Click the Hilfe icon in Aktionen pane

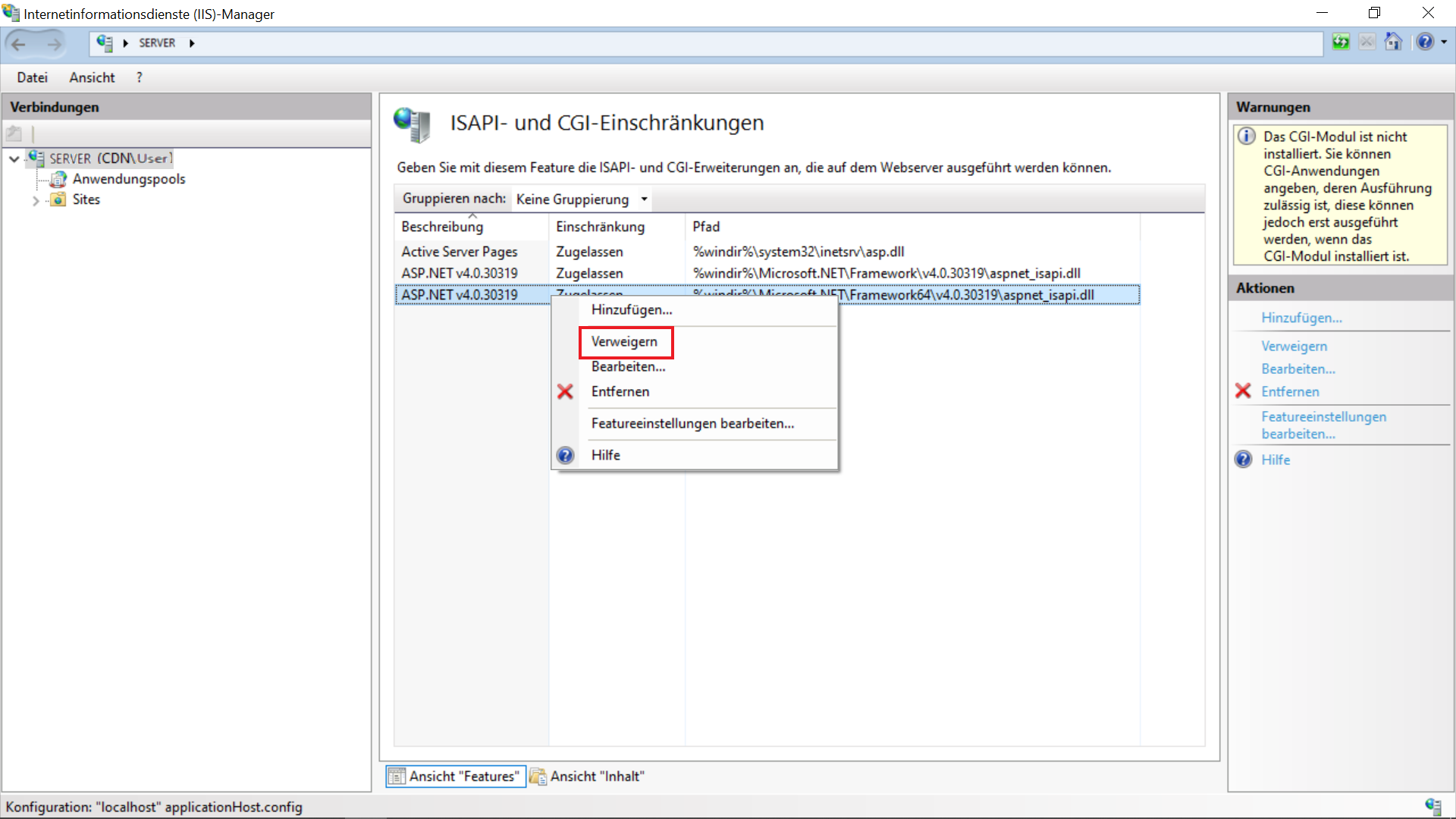coord(1244,460)
